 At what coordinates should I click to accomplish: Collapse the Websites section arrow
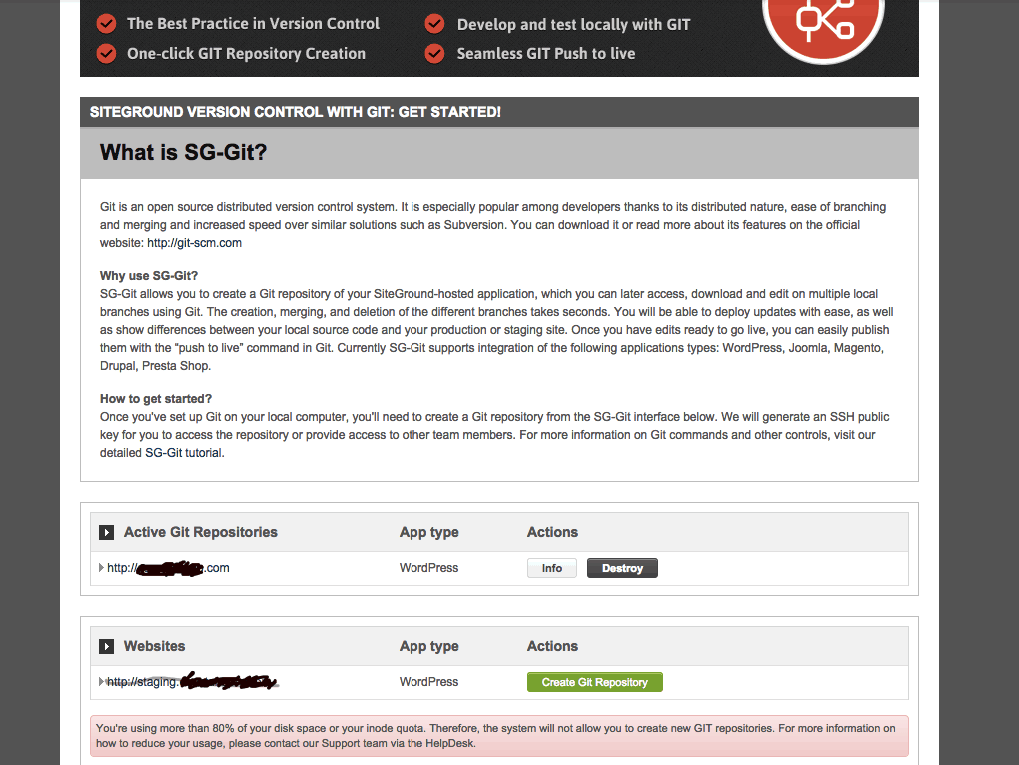click(107, 646)
